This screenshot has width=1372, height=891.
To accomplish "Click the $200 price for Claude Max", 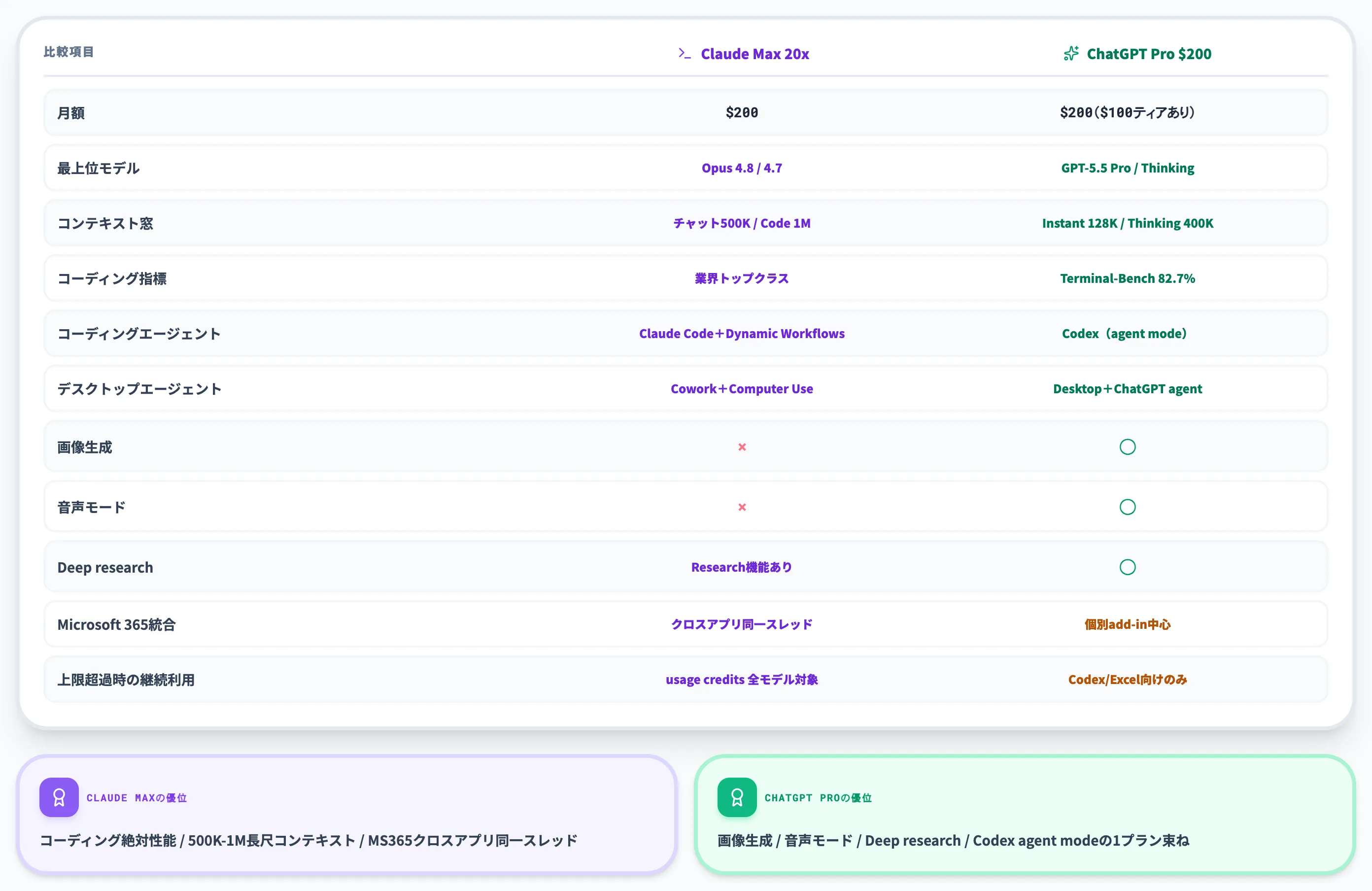I will coord(742,112).
